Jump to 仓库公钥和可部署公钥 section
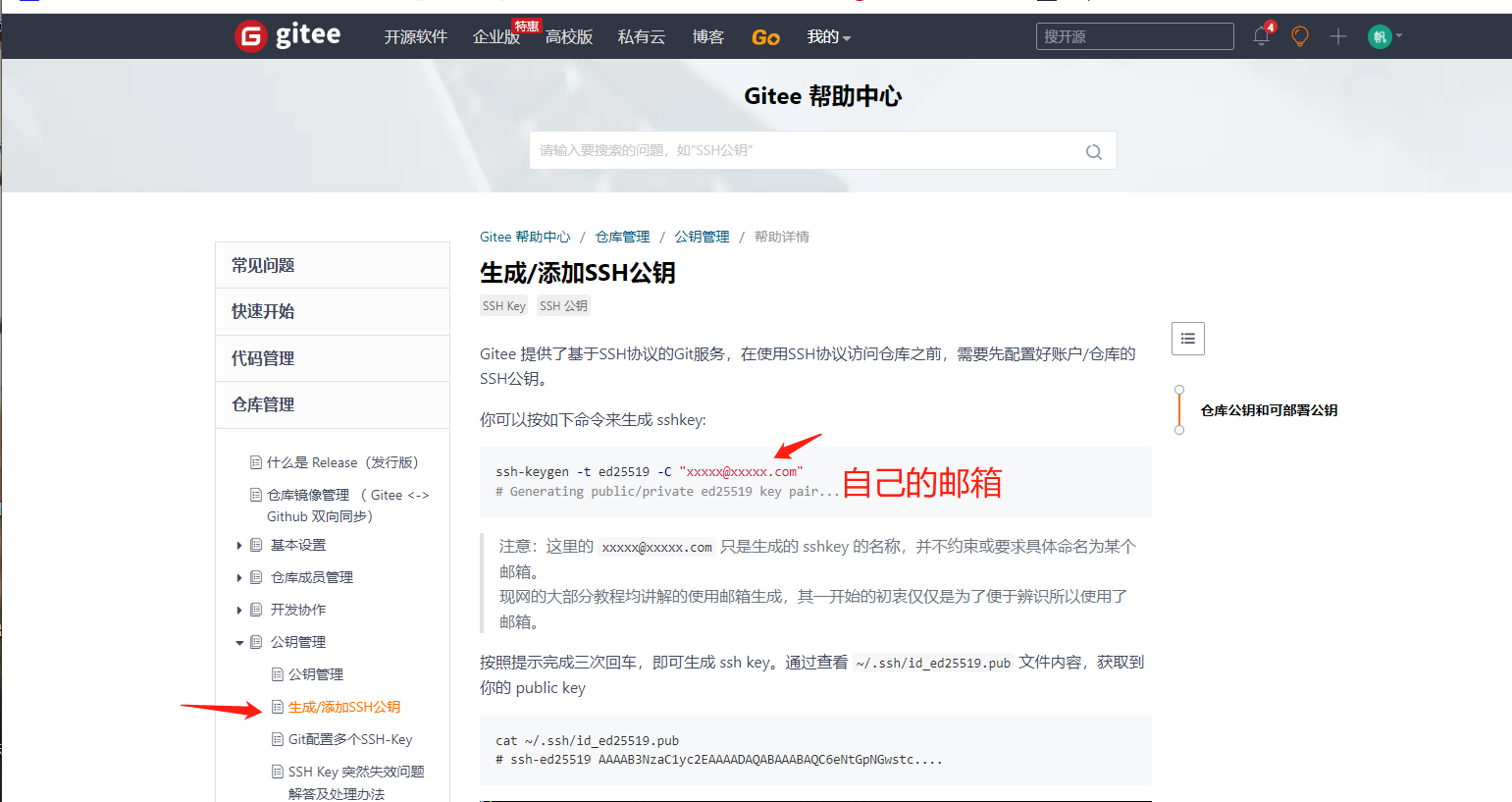1512x802 pixels. click(x=1270, y=410)
